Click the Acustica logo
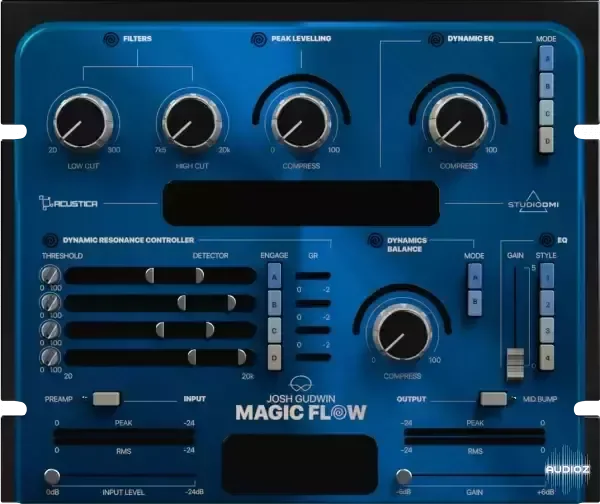This screenshot has height=504, width=600. pyautogui.click(x=68, y=203)
